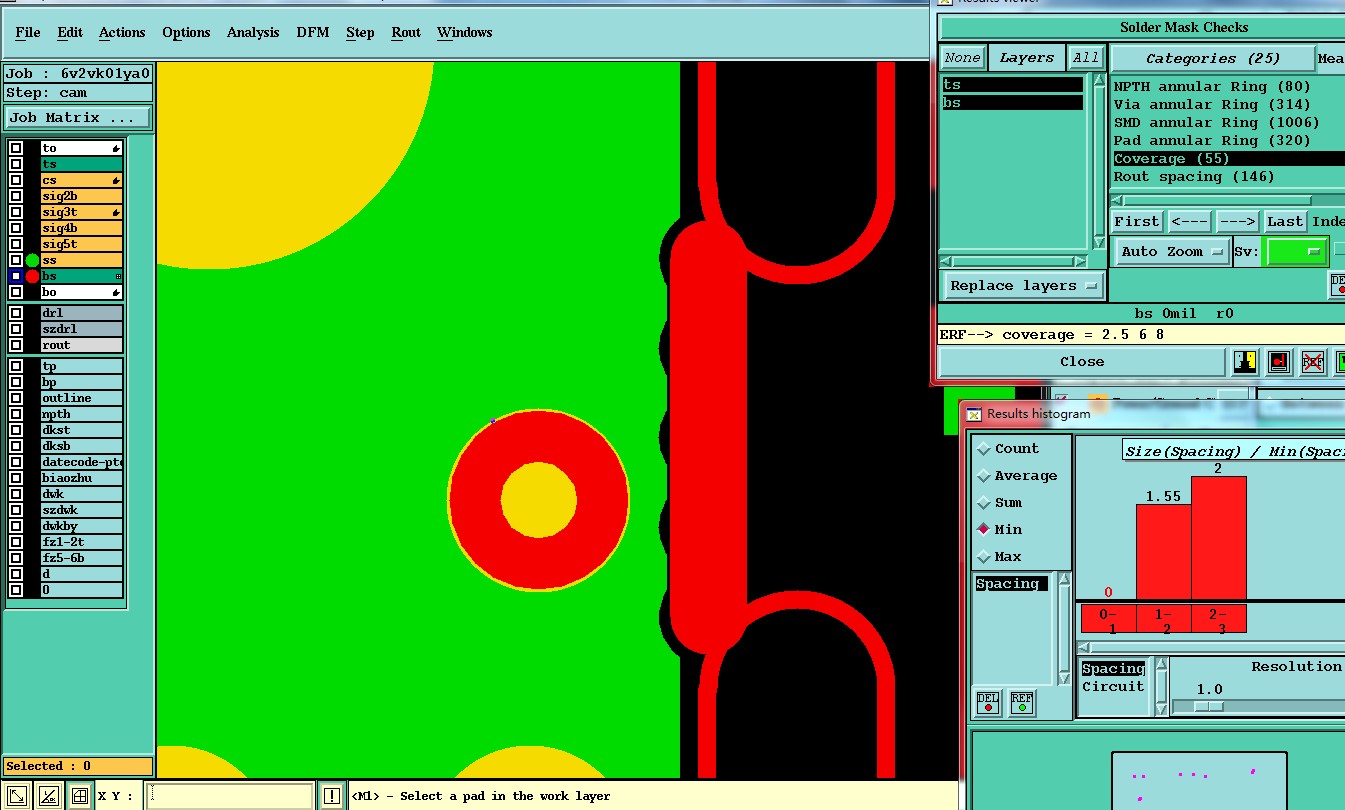Screen dimensions: 1345x810
Task: Click the small grid icon on the bs layer row
Action: pyautogui.click(x=118, y=276)
